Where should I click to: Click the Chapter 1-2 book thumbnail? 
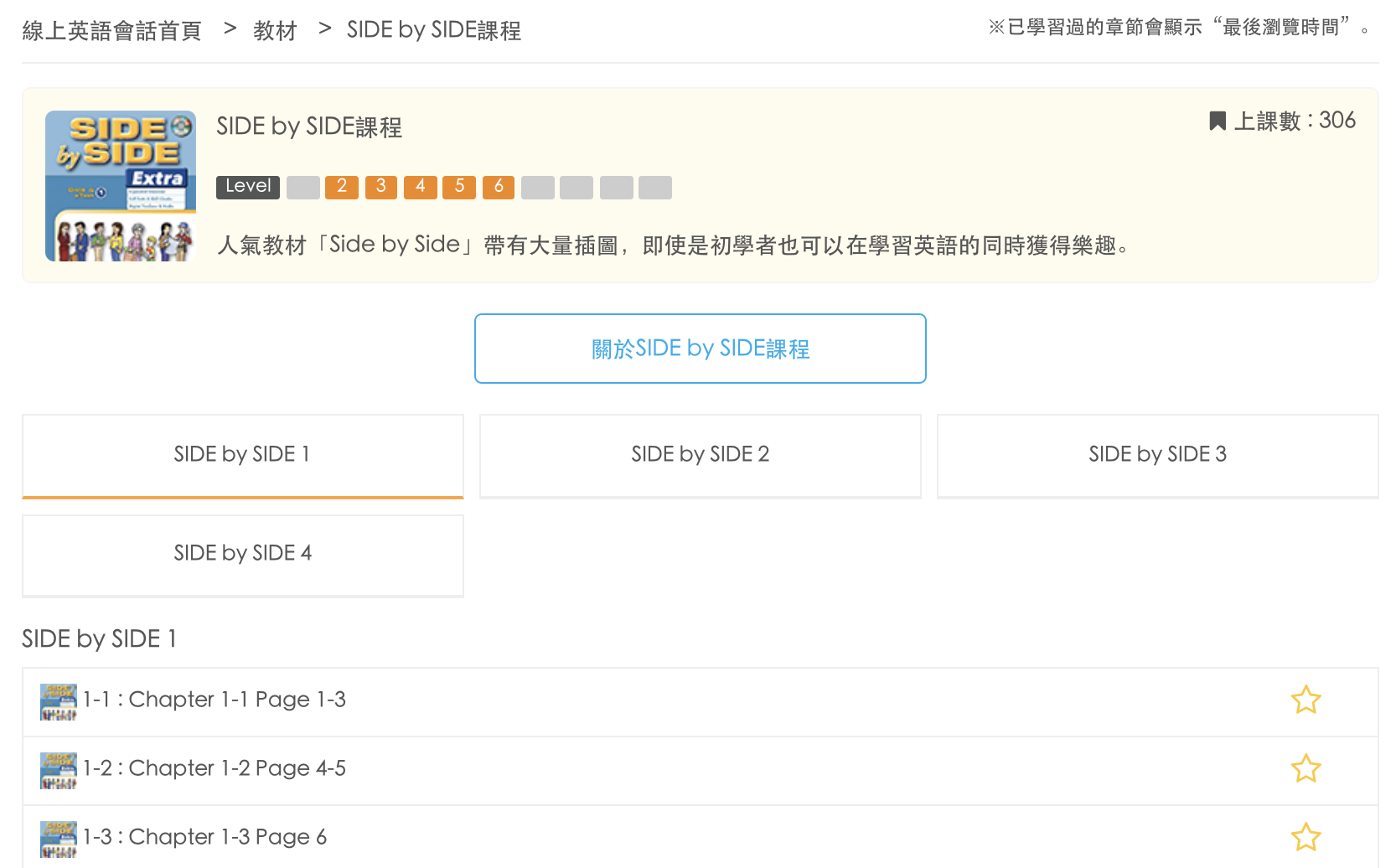pos(59,770)
